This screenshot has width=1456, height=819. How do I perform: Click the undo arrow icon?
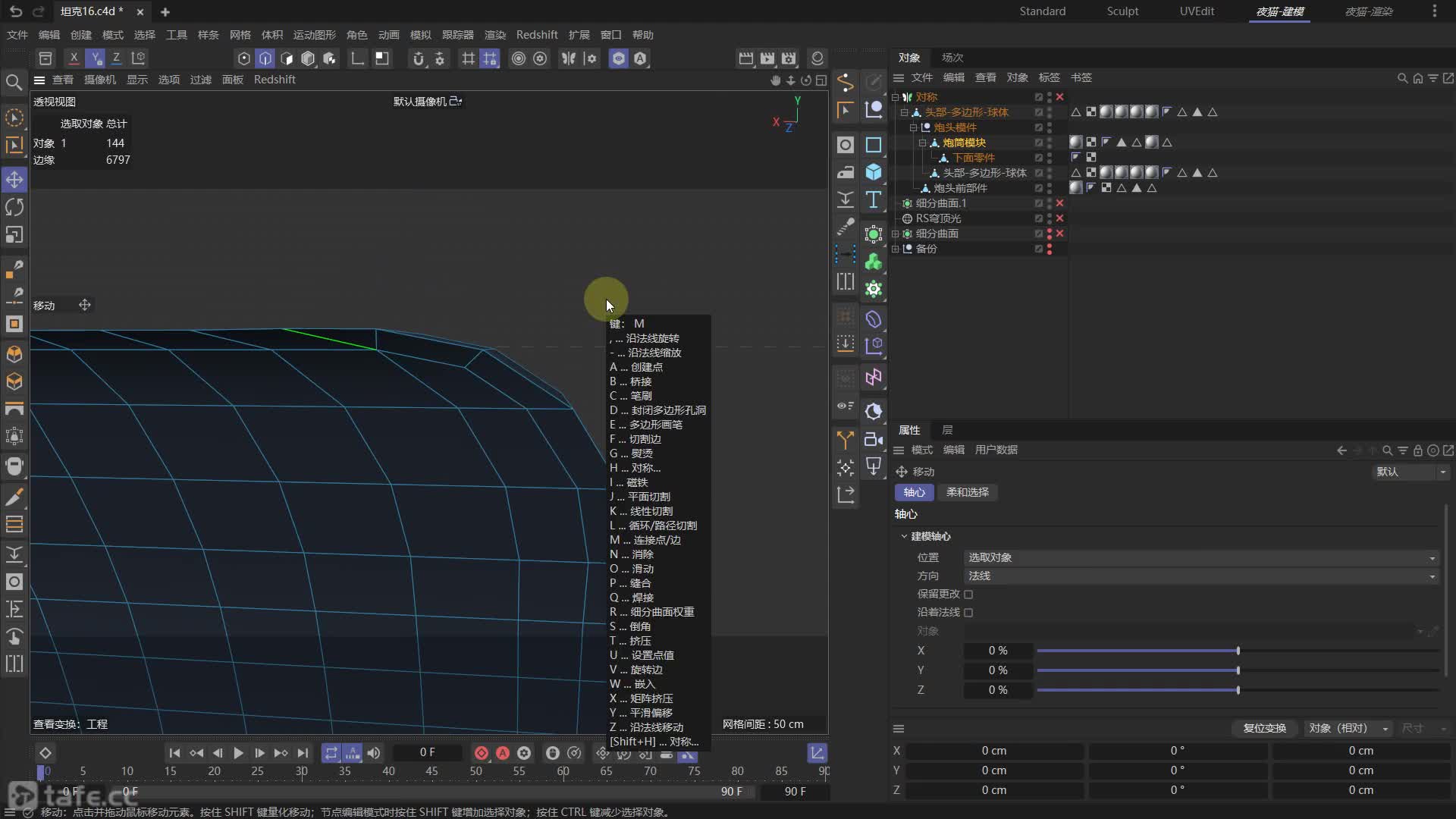pos(16,11)
